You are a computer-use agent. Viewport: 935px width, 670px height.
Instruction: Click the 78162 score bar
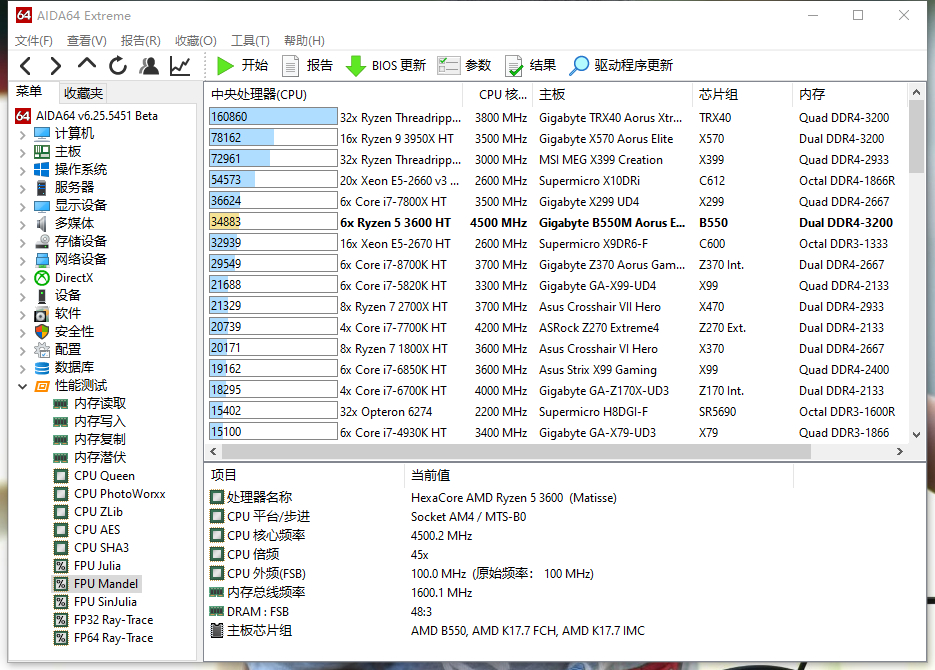click(273, 138)
